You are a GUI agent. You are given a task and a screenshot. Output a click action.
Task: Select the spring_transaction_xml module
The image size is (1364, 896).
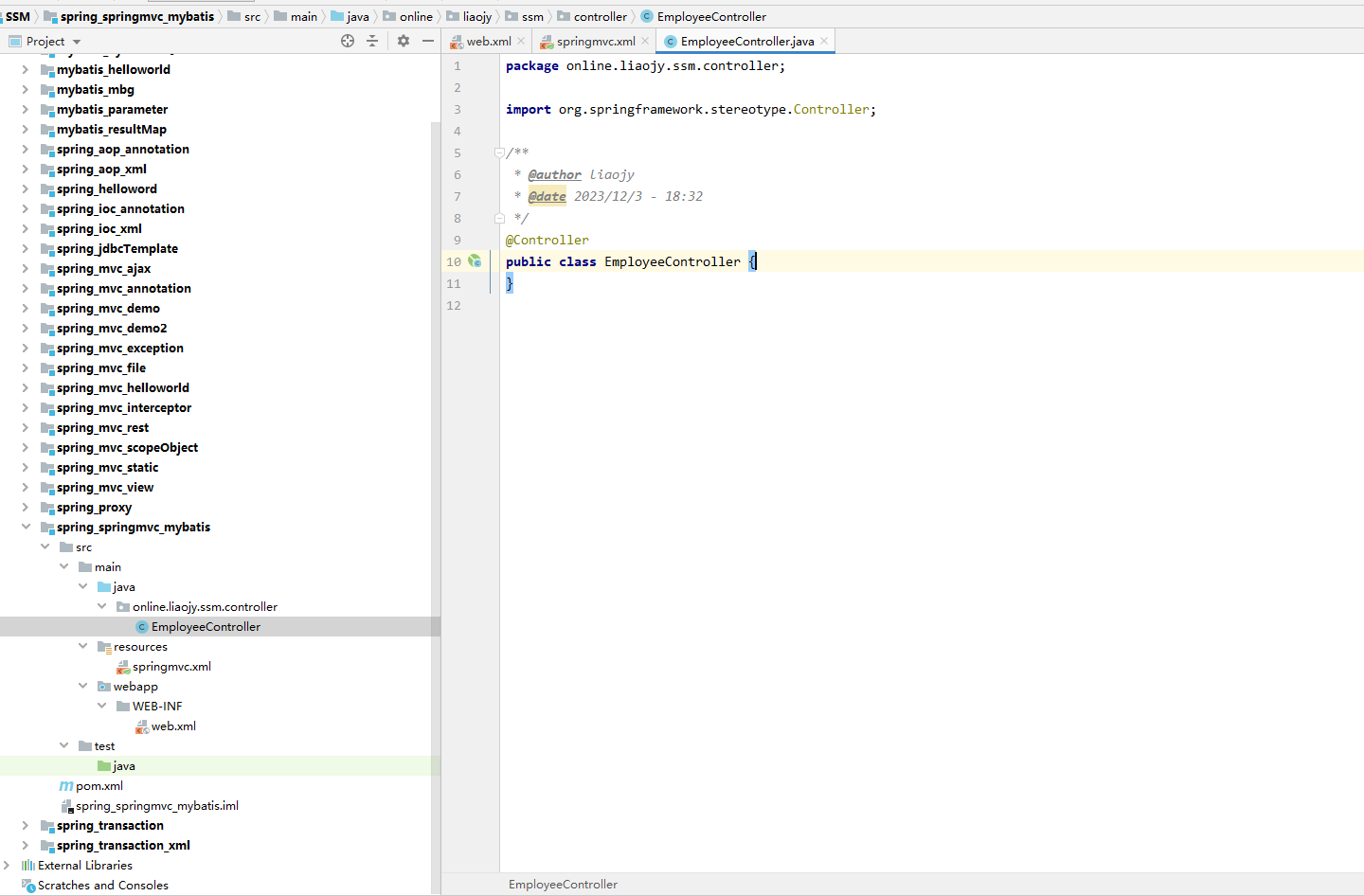(x=123, y=845)
